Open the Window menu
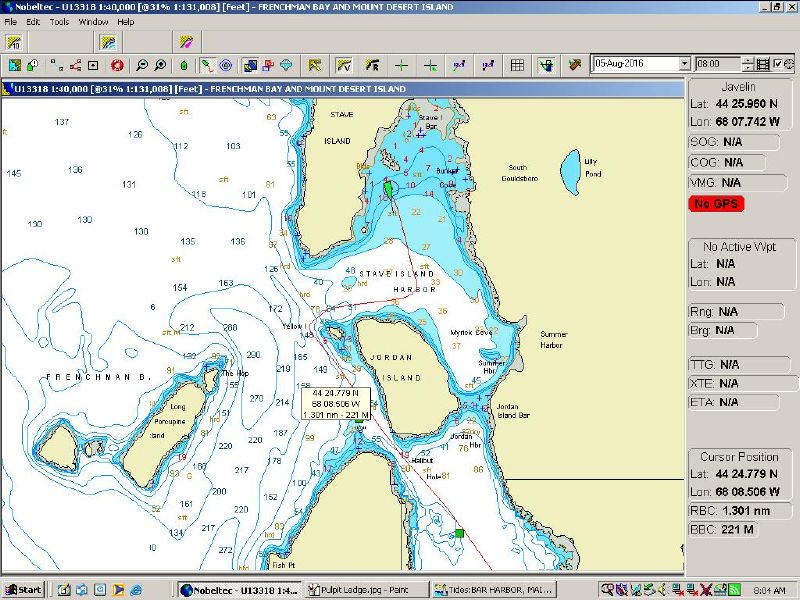Image resolution: width=800 pixels, height=600 pixels. point(94,21)
